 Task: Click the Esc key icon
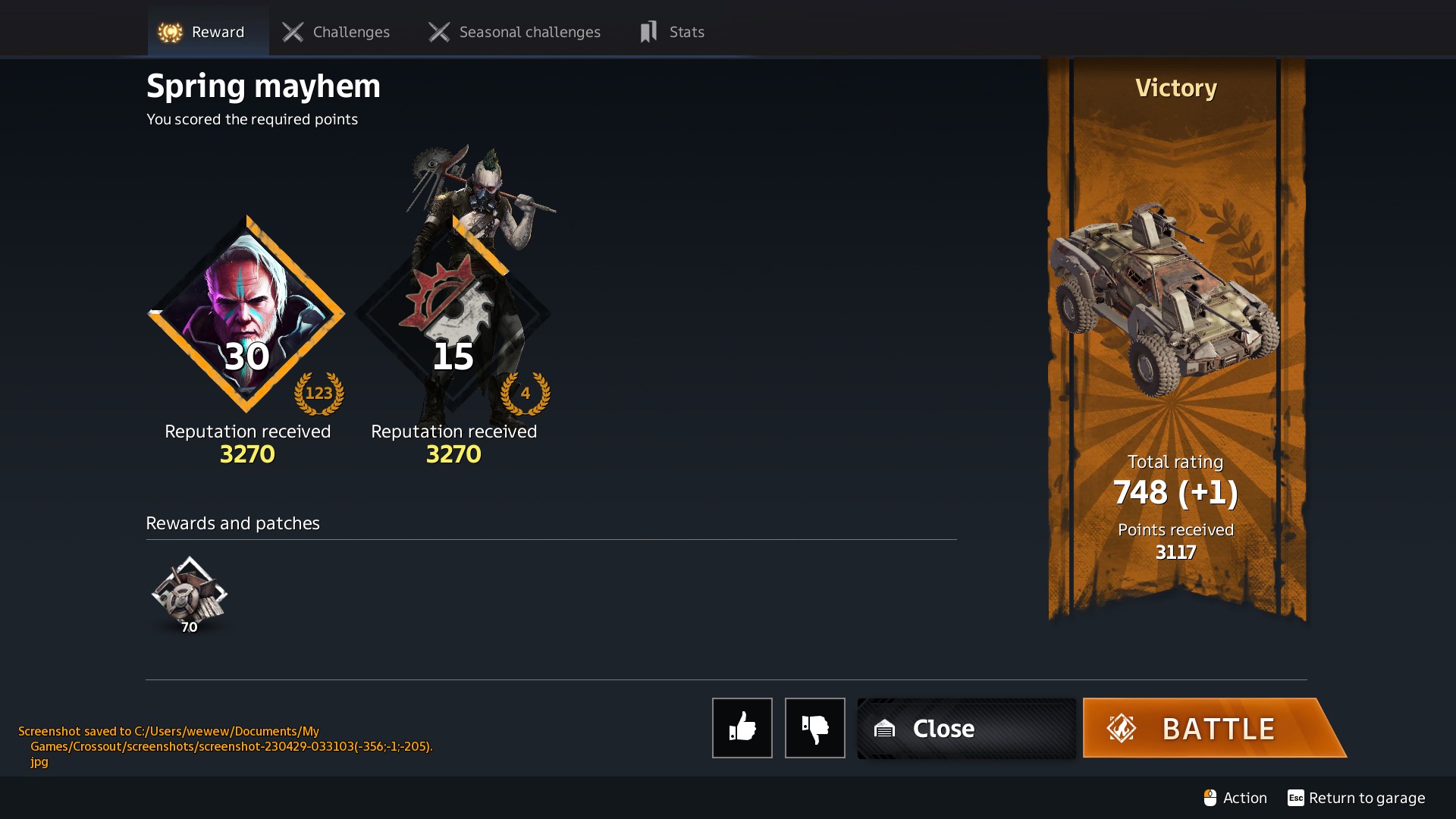tap(1295, 798)
